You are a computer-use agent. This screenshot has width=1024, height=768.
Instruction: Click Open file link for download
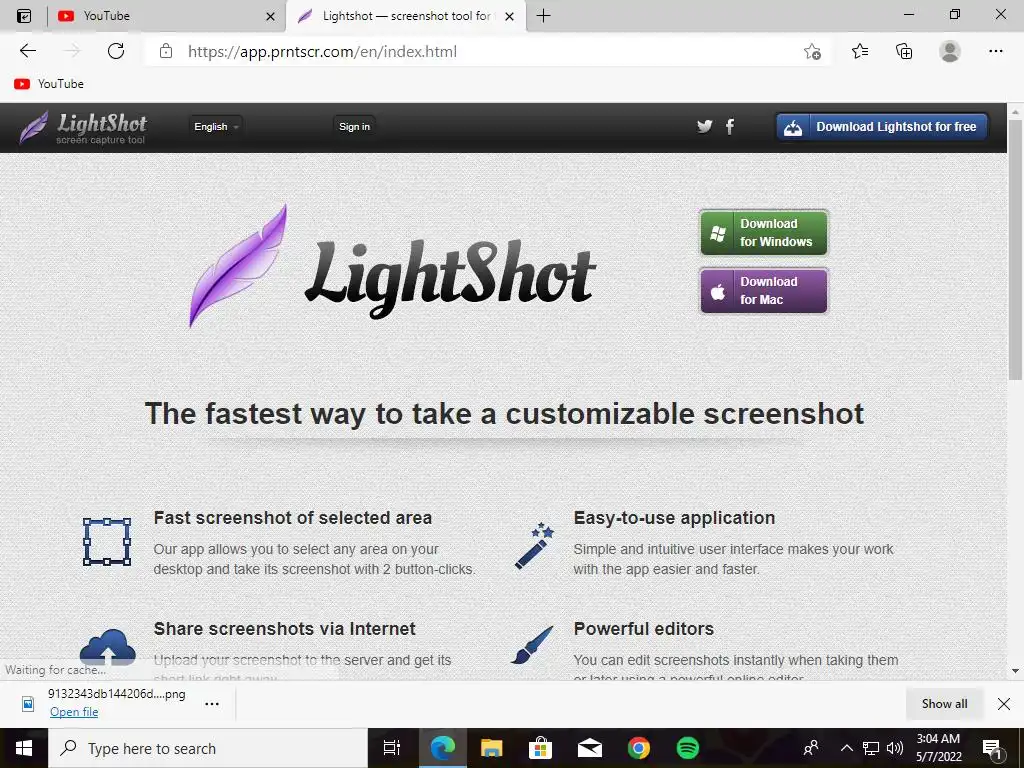coord(74,712)
